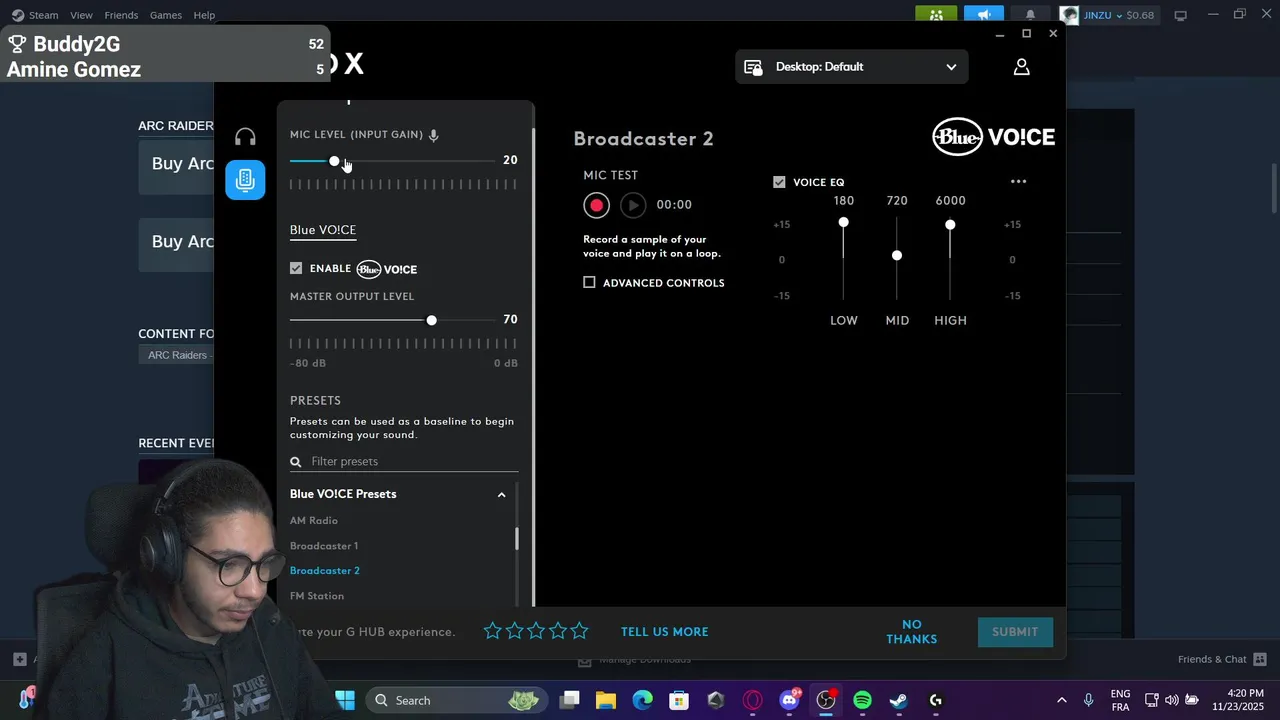Click Friends & Chat in Steam

pos(1212,659)
